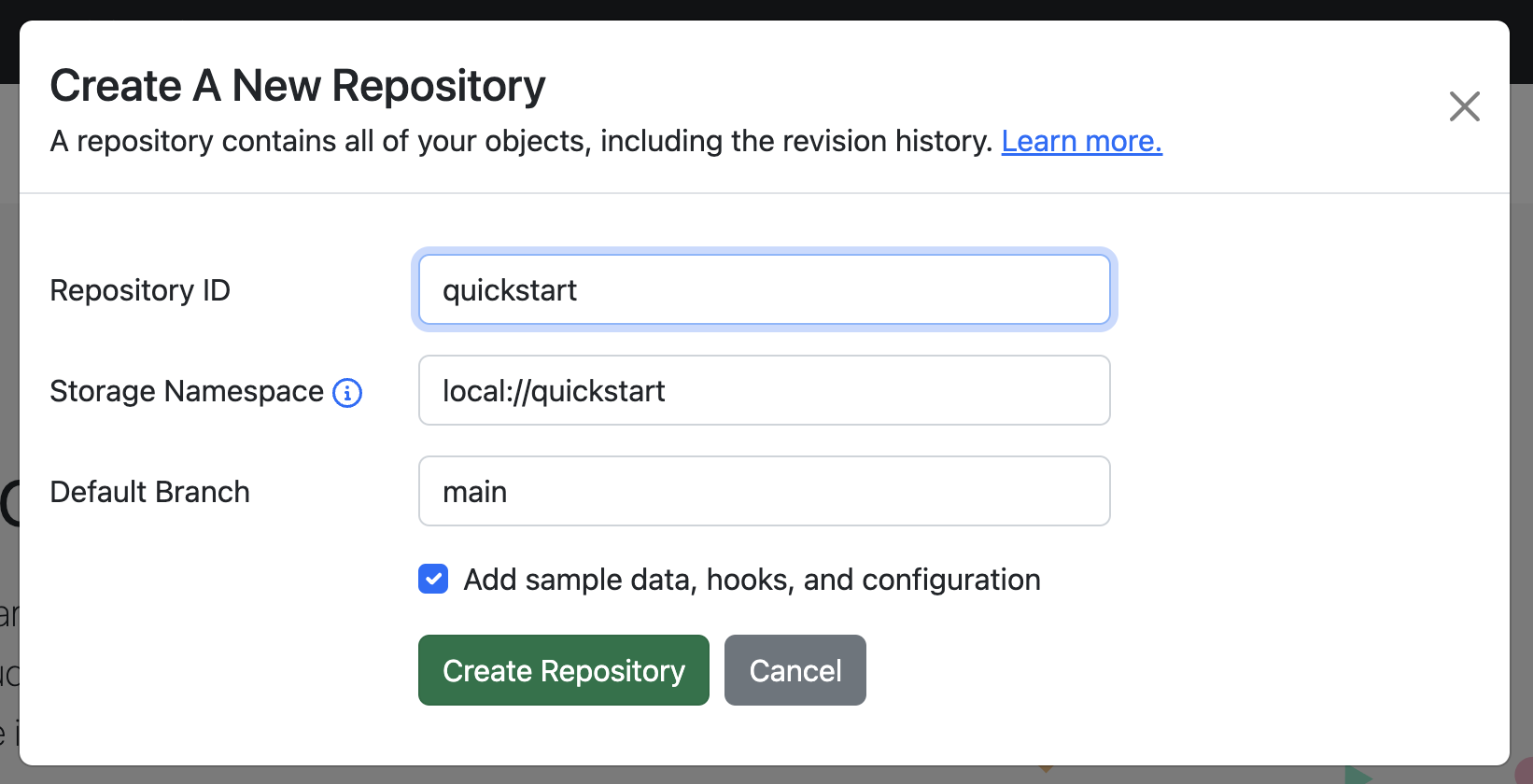Close the Create A New Repository dialog

click(x=1464, y=106)
